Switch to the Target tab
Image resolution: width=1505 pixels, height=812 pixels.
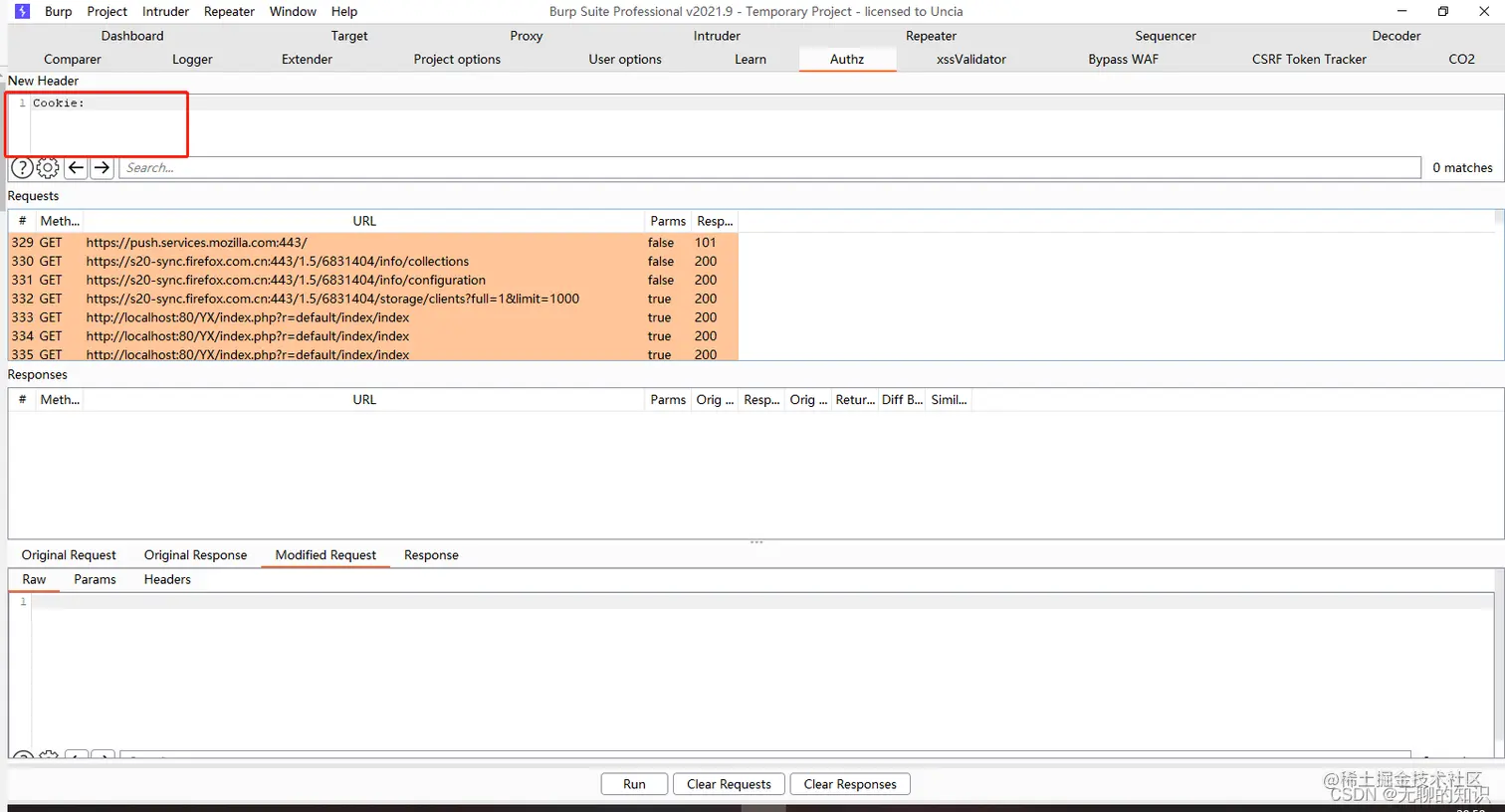click(x=349, y=35)
